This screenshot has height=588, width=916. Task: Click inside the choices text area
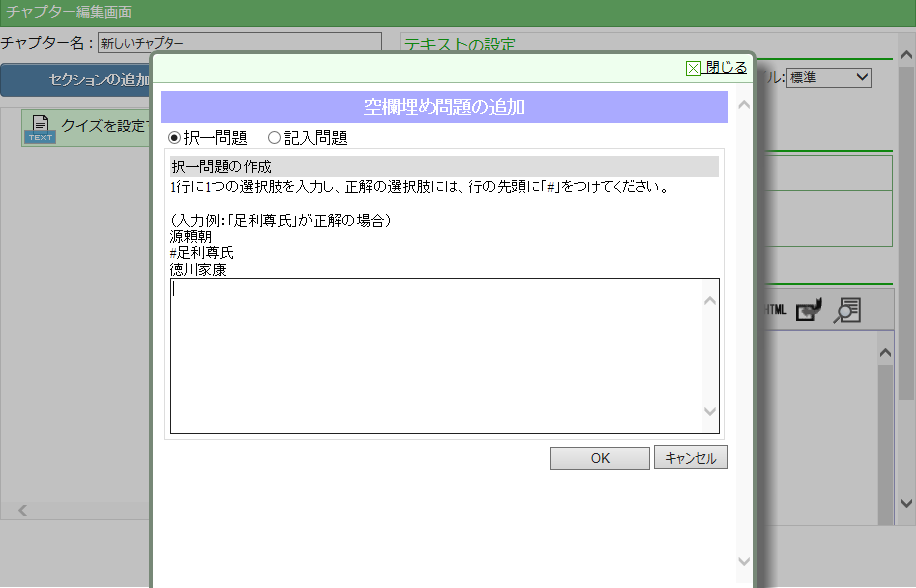click(x=436, y=356)
